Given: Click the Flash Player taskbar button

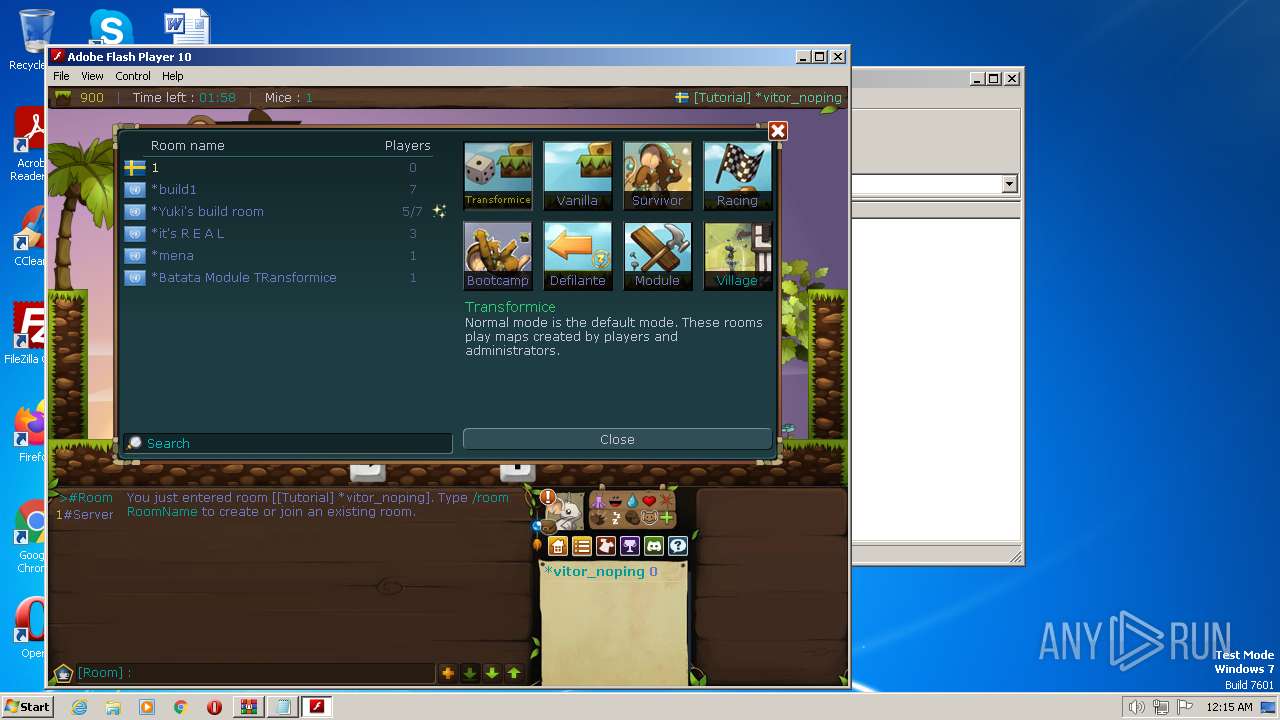Looking at the screenshot, I should [x=317, y=707].
